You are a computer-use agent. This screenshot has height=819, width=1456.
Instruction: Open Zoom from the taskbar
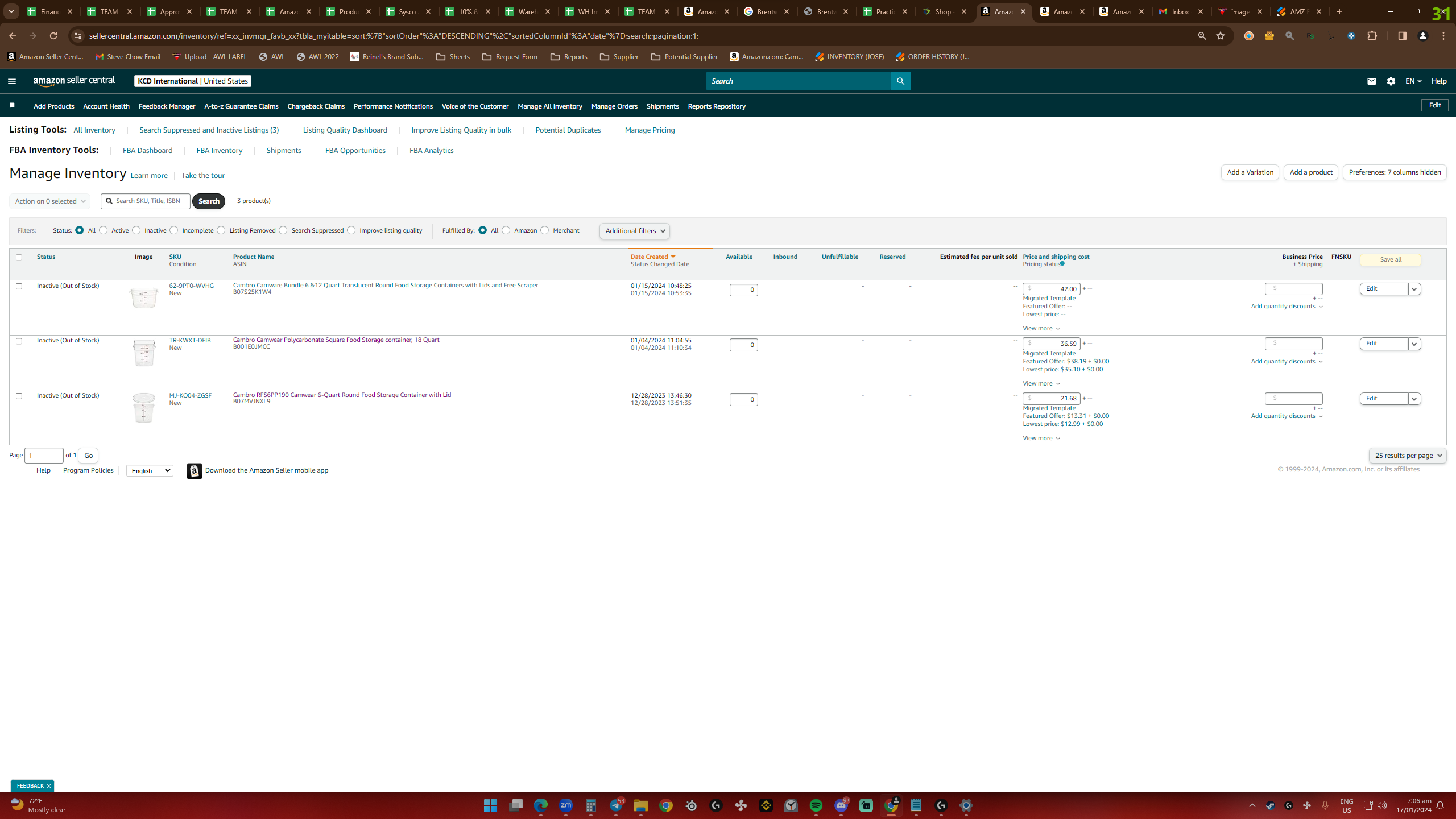click(566, 805)
